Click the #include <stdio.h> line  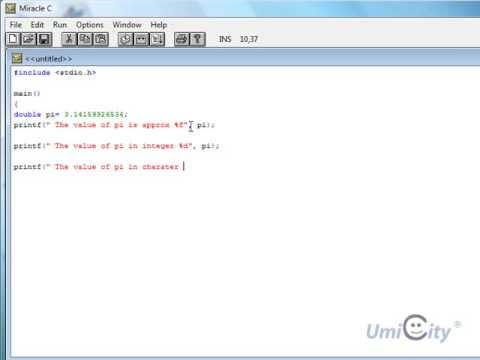(x=55, y=73)
